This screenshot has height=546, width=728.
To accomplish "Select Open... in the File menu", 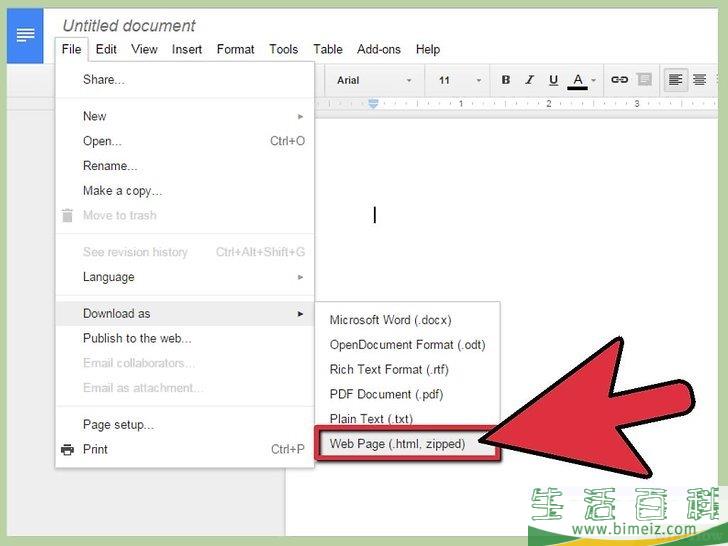I will pyautogui.click(x=185, y=141).
